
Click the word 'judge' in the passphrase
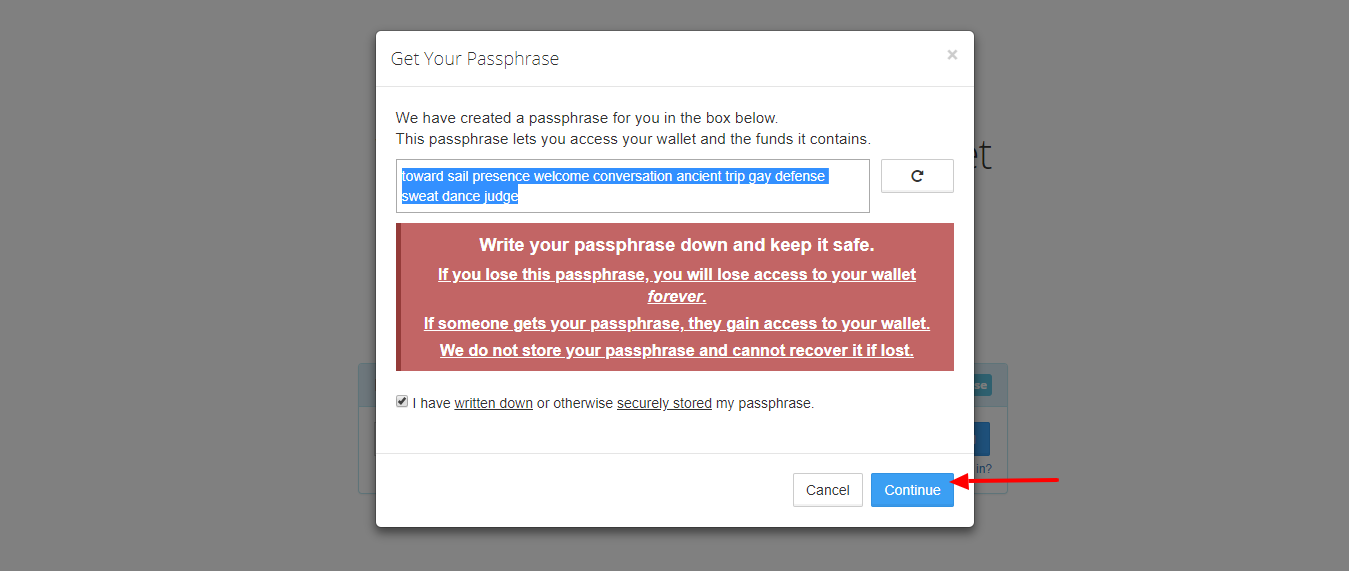[x=499, y=197]
